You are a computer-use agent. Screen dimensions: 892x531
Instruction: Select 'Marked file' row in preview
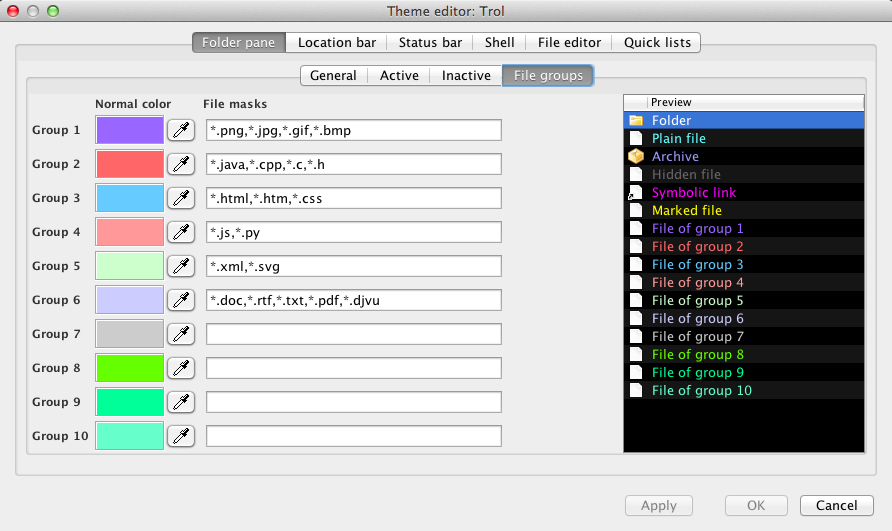click(744, 210)
